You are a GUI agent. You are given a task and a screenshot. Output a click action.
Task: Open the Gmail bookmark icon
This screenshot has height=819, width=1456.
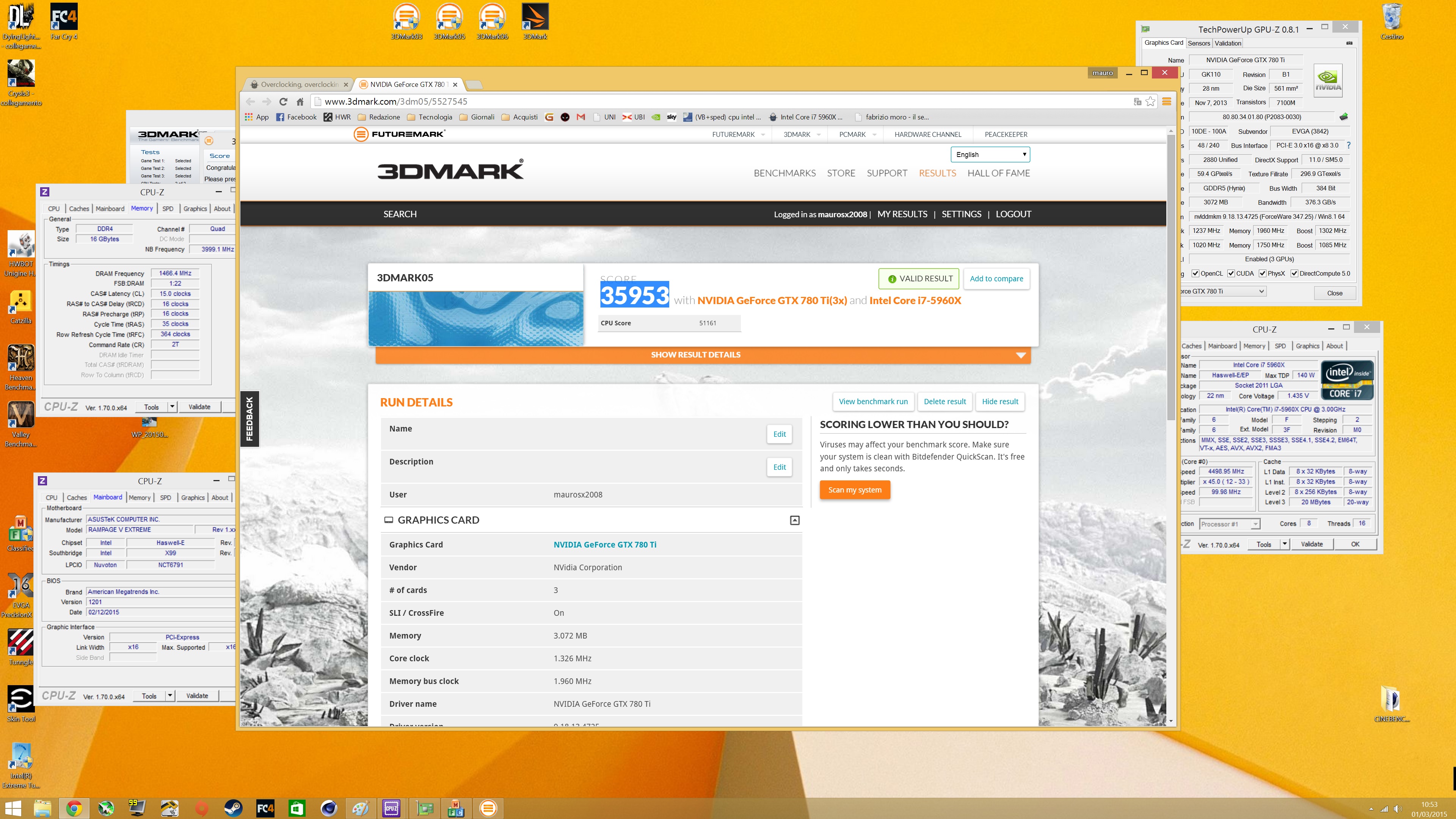[581, 117]
